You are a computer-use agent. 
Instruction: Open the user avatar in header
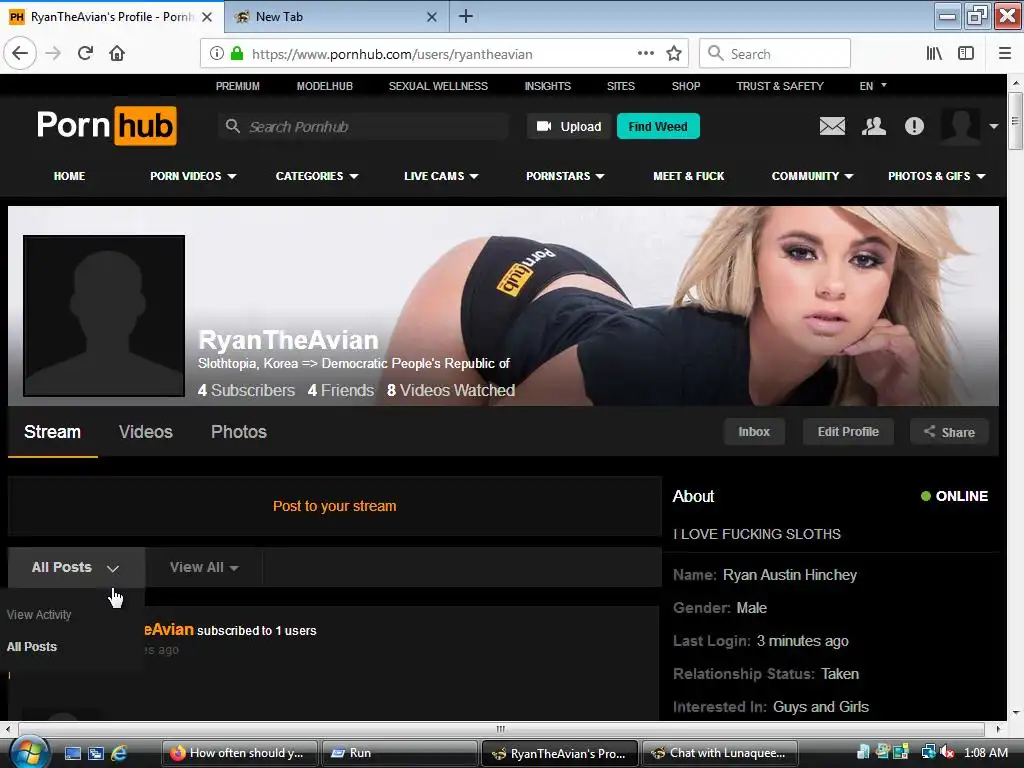(x=960, y=126)
